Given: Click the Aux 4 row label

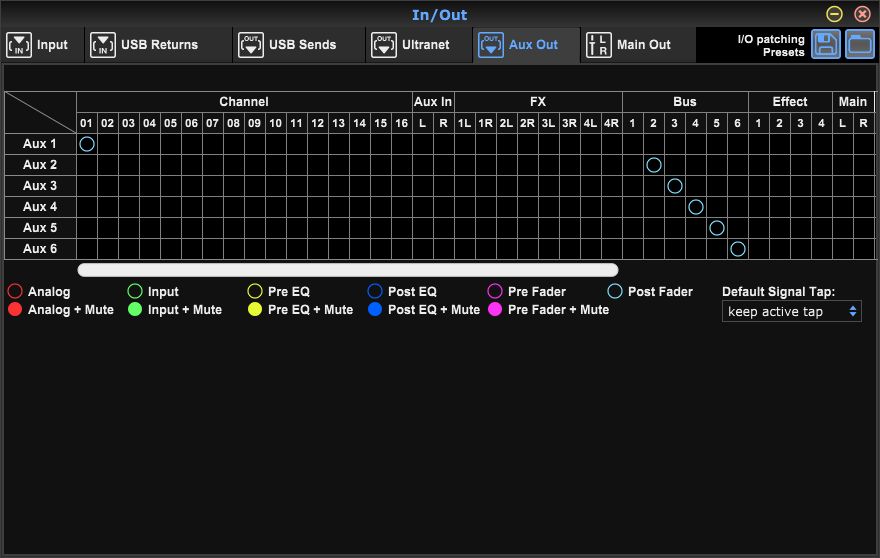Looking at the screenshot, I should [40, 207].
